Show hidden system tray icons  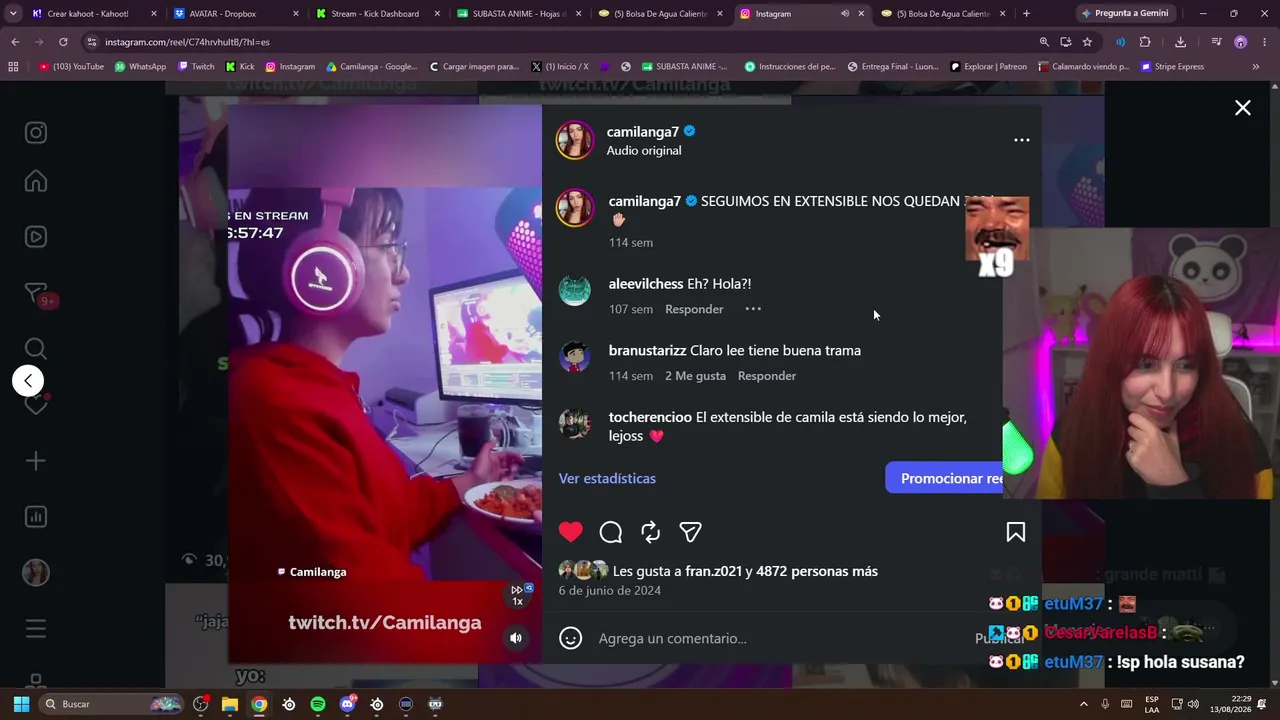1084,704
